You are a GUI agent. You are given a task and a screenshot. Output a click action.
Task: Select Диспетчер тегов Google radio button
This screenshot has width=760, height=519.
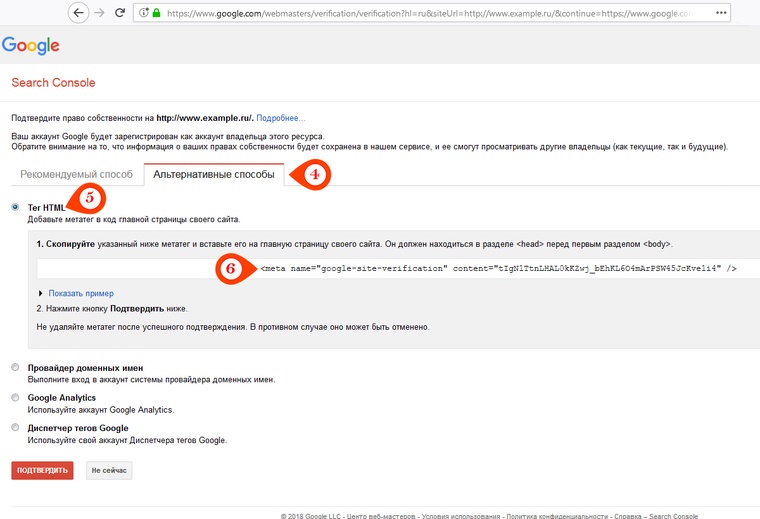point(15,428)
